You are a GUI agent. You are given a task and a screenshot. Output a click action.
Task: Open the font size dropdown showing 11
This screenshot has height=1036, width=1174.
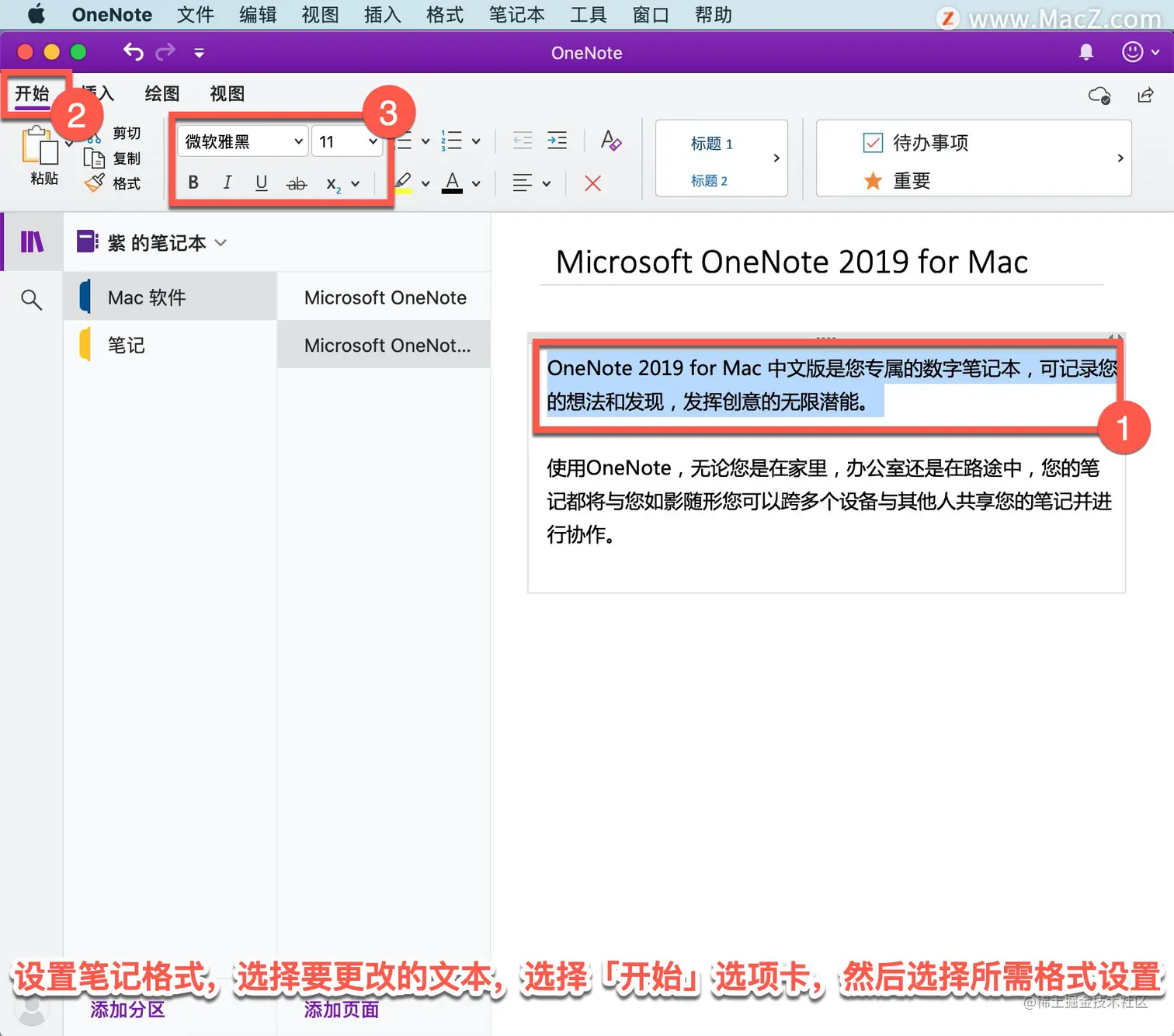347,141
